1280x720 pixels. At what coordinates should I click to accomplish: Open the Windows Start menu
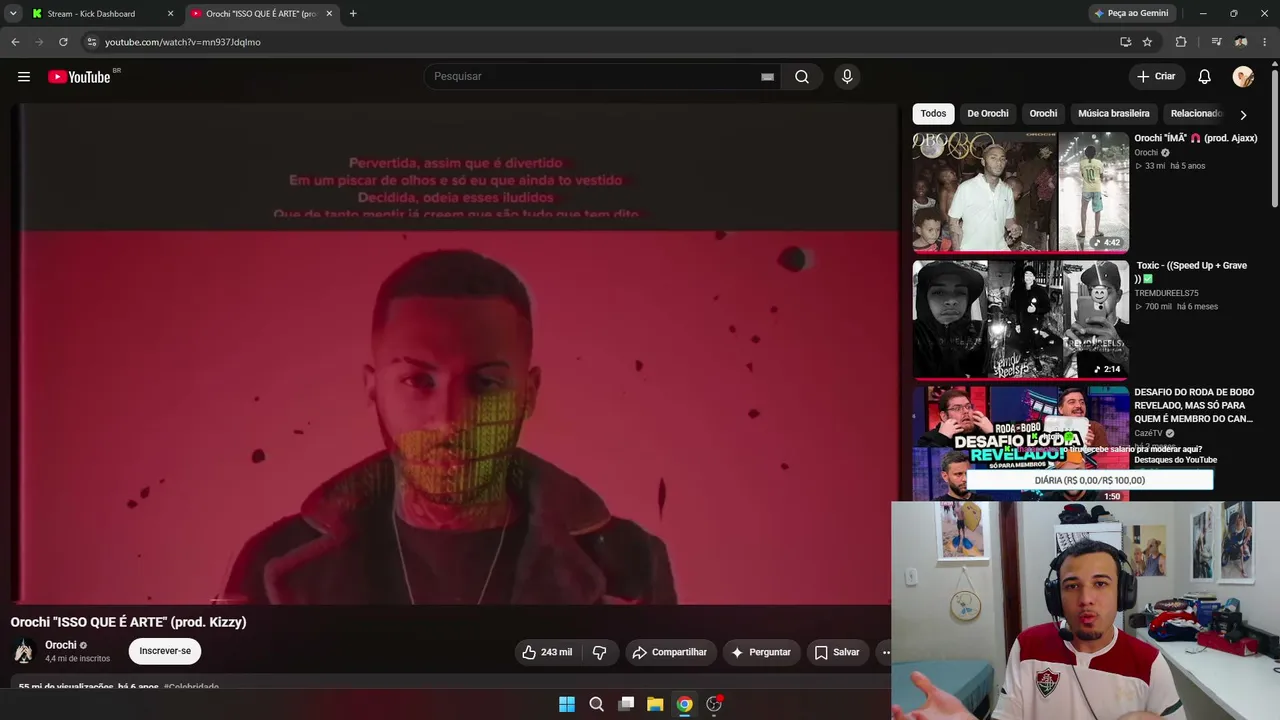(x=567, y=704)
